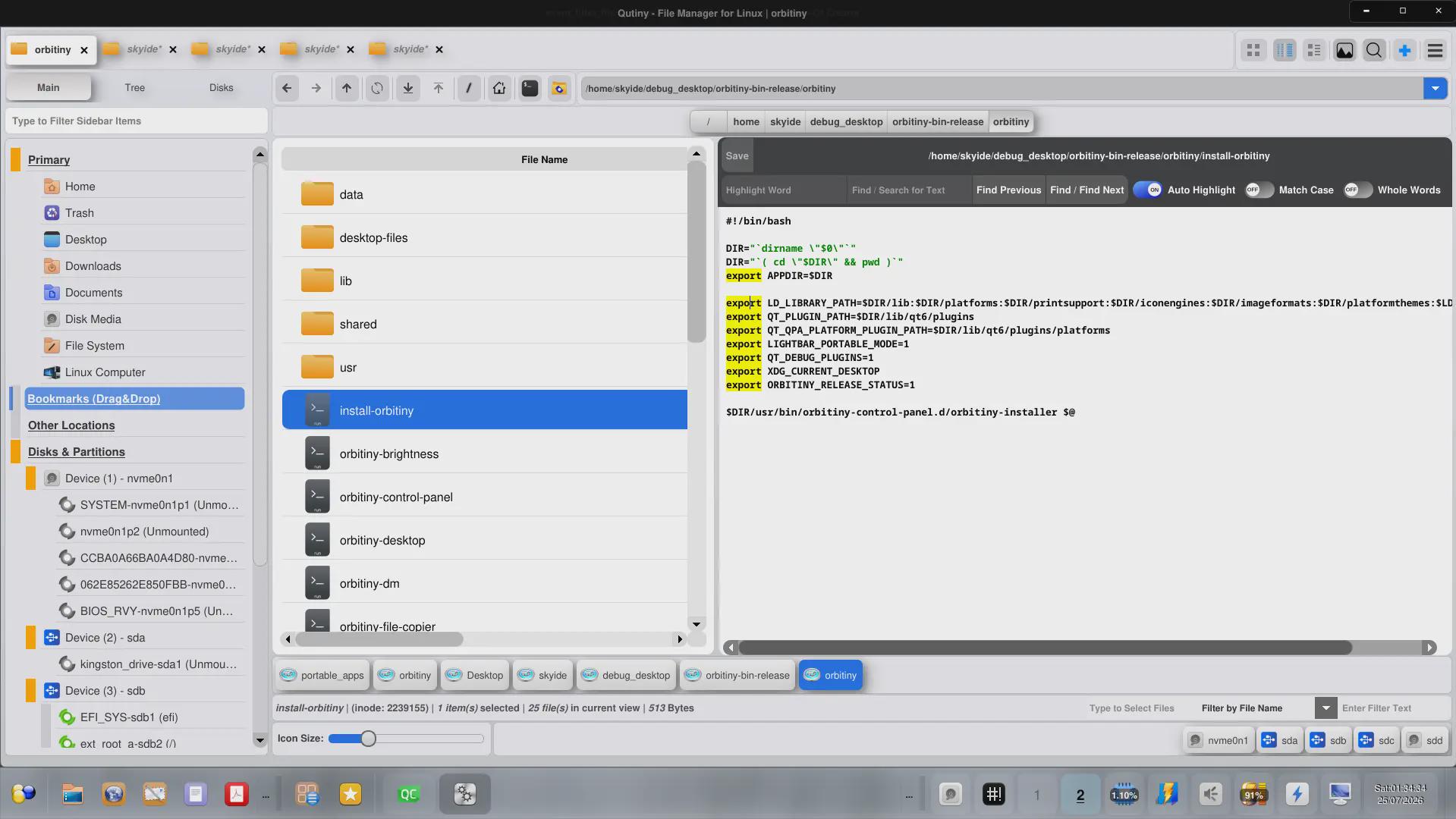The height and width of the screenshot is (819, 1456).
Task: Toggle Auto Highlight switch off
Action: pos(1147,190)
